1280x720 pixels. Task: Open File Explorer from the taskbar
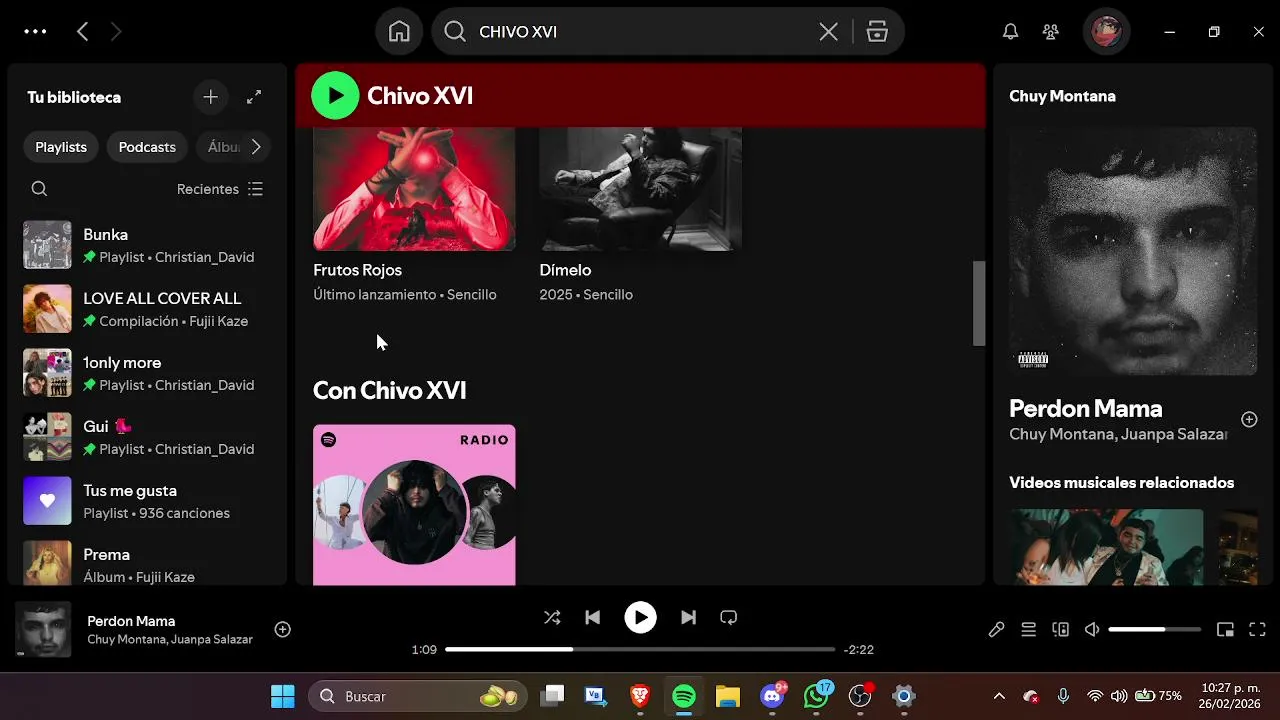tap(727, 696)
